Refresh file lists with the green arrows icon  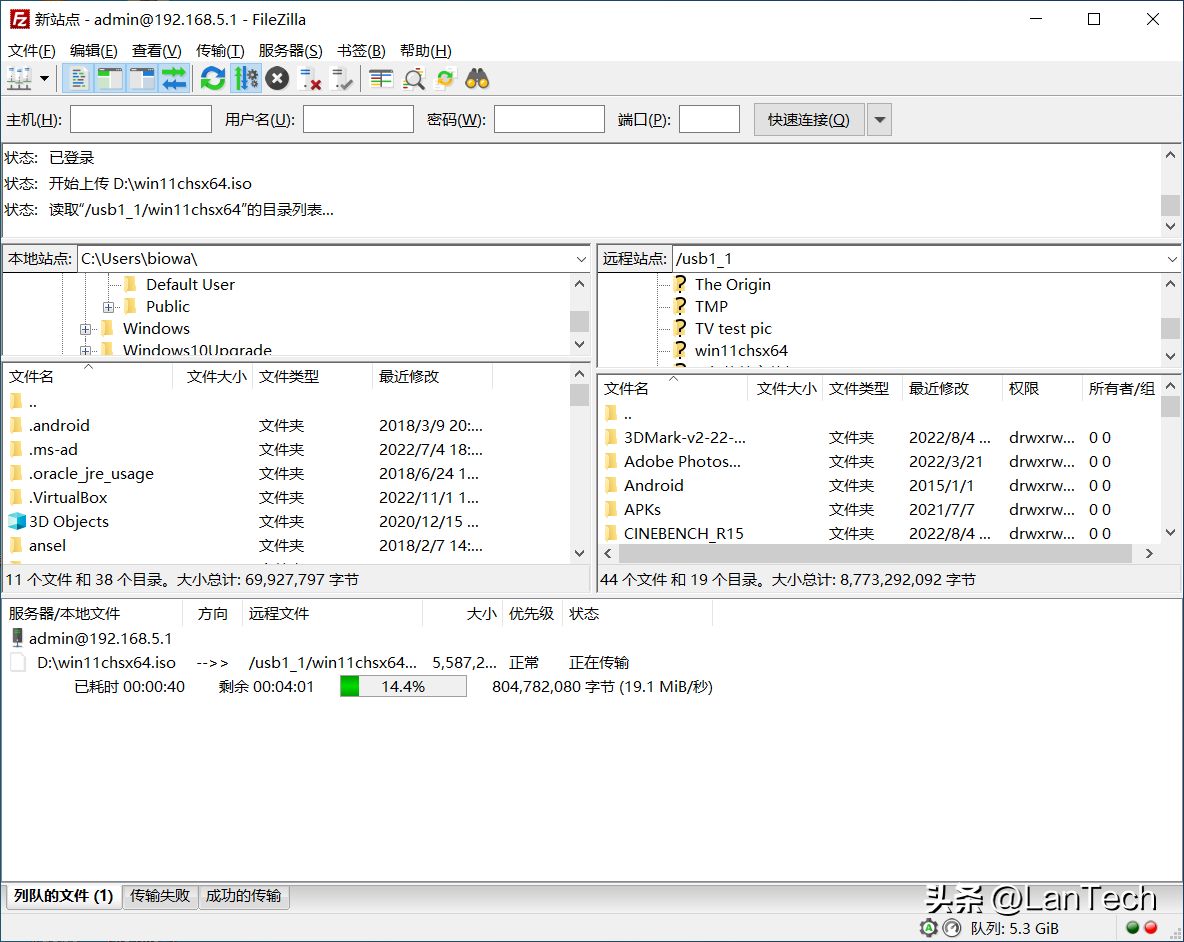point(212,79)
